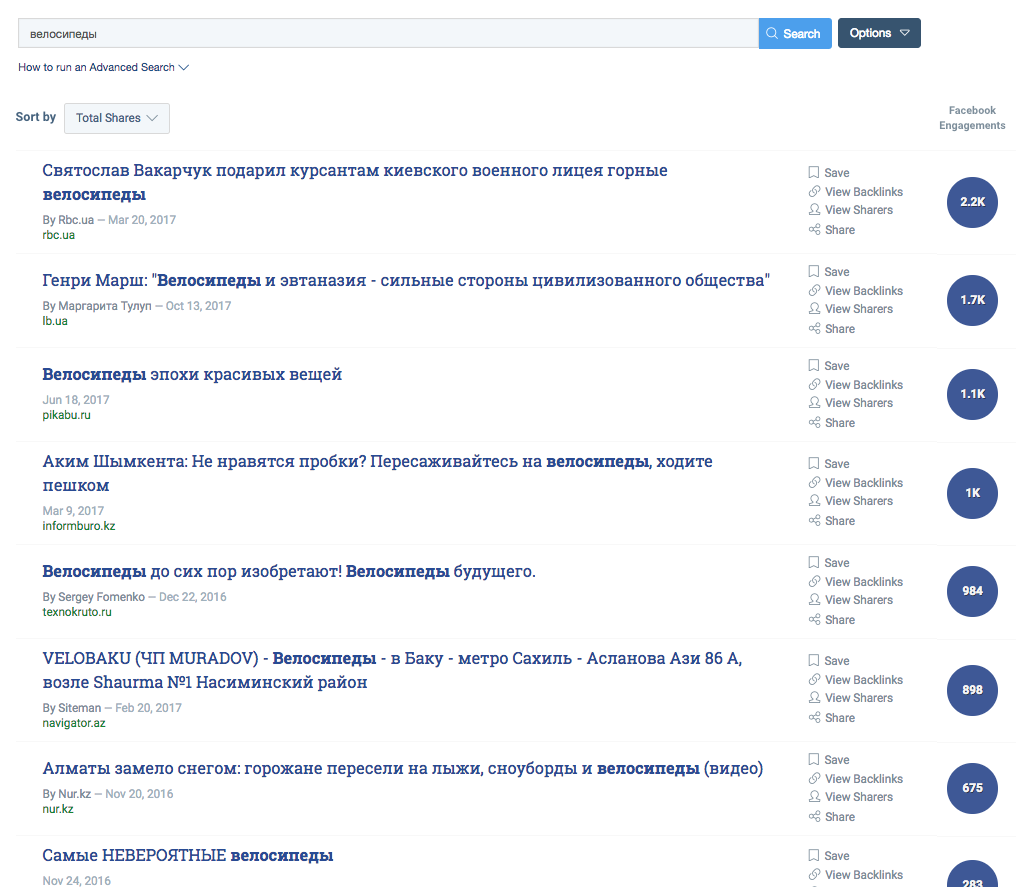The width and height of the screenshot is (1016, 887).
Task: Click Save bookmark icon for the navigator.az article
Action: tap(814, 660)
